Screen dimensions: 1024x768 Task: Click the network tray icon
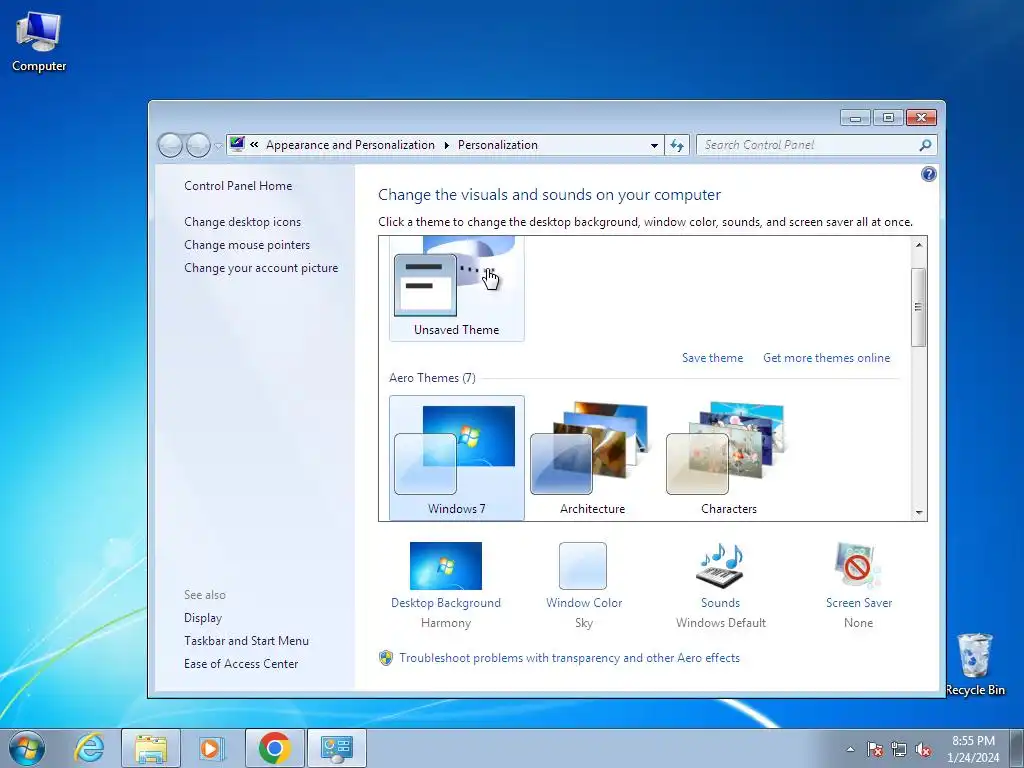pos(899,749)
